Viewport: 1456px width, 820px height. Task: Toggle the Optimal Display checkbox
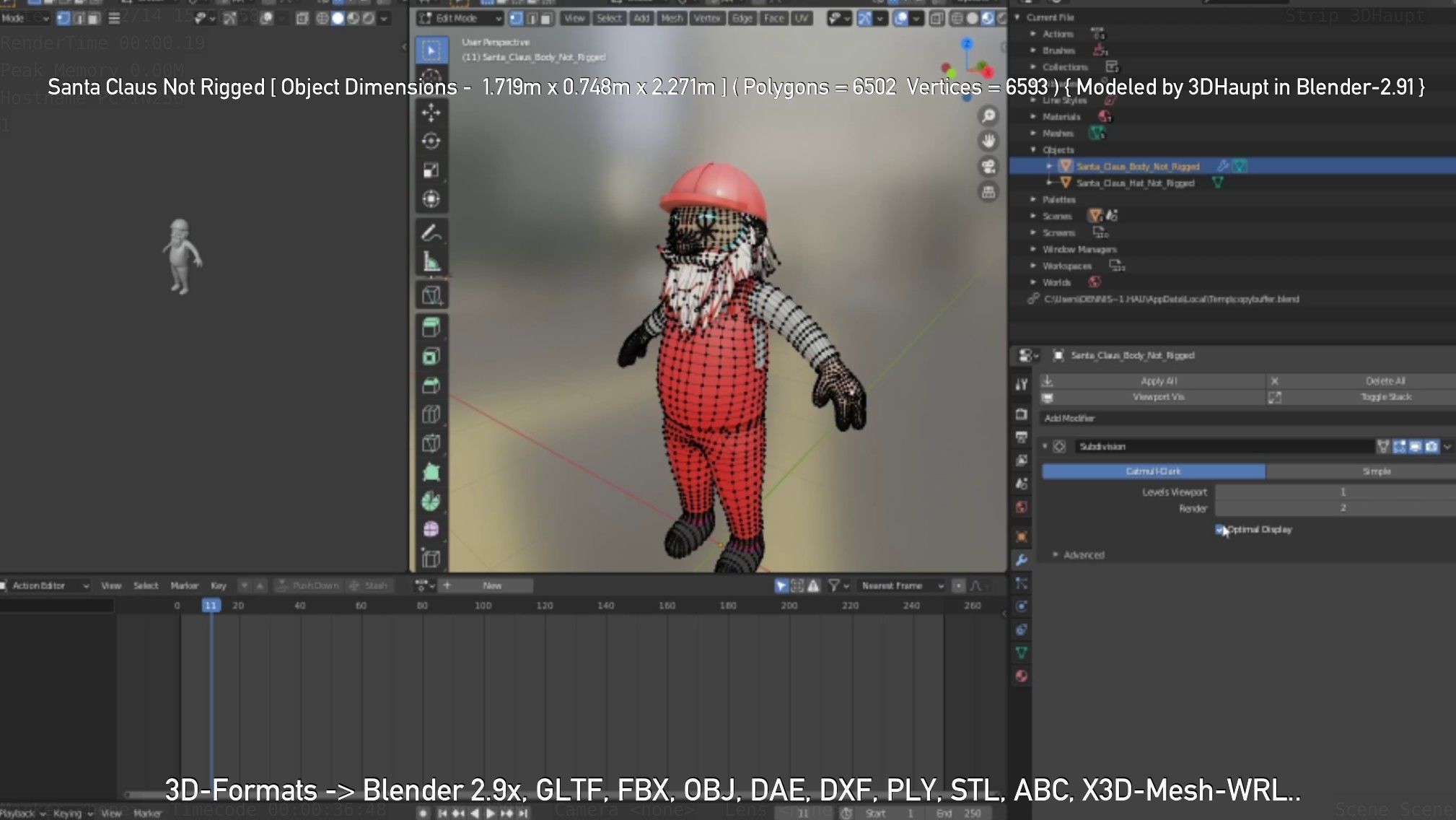coord(1220,530)
